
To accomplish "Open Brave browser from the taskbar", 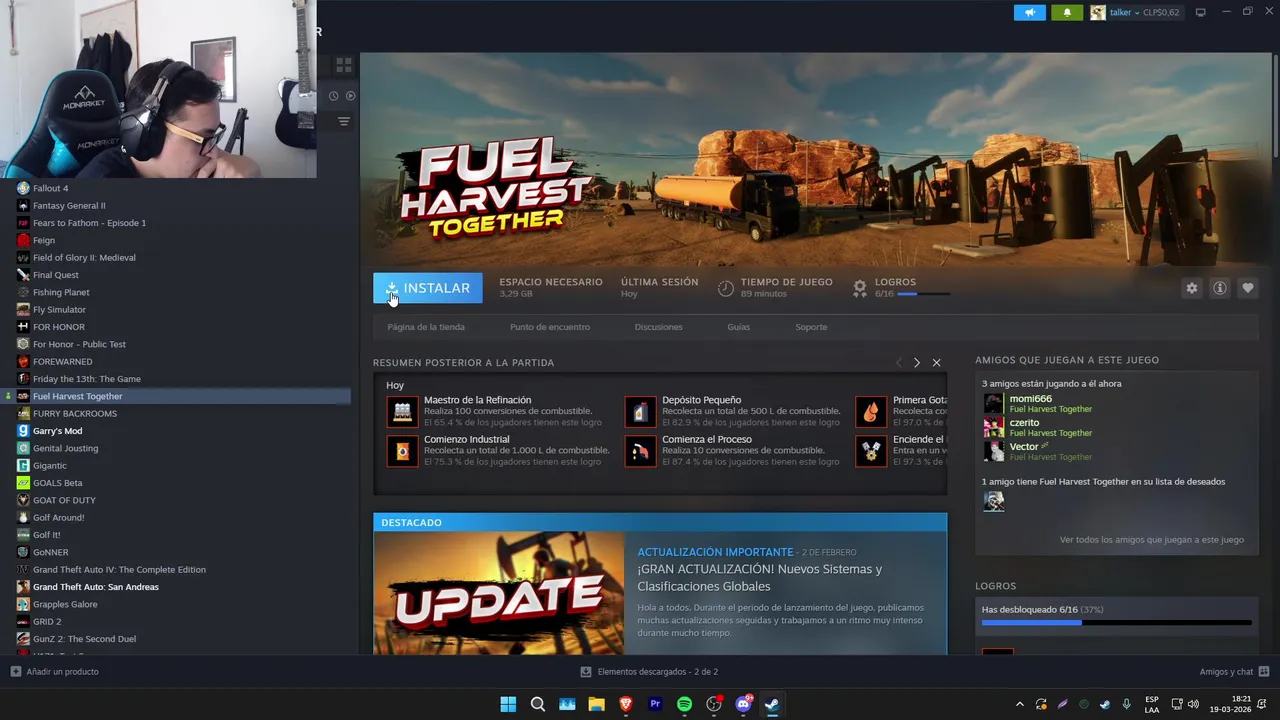I will click(626, 704).
